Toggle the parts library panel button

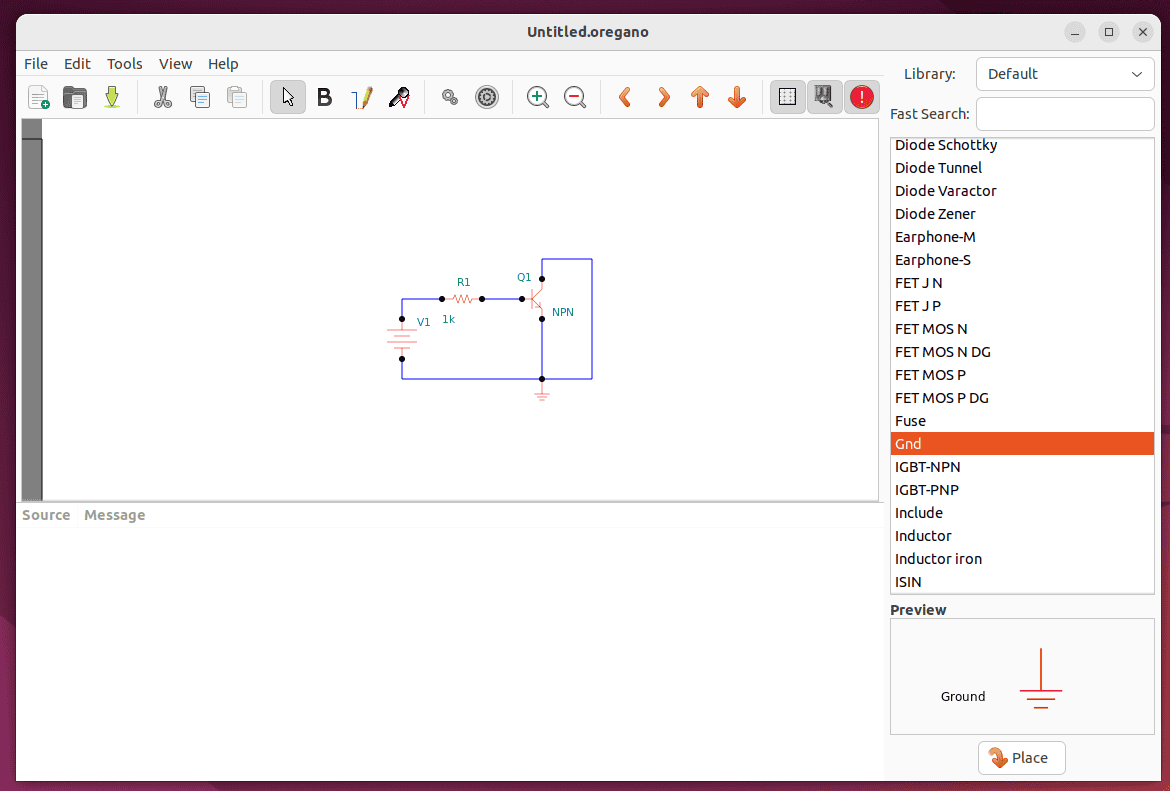(x=825, y=97)
